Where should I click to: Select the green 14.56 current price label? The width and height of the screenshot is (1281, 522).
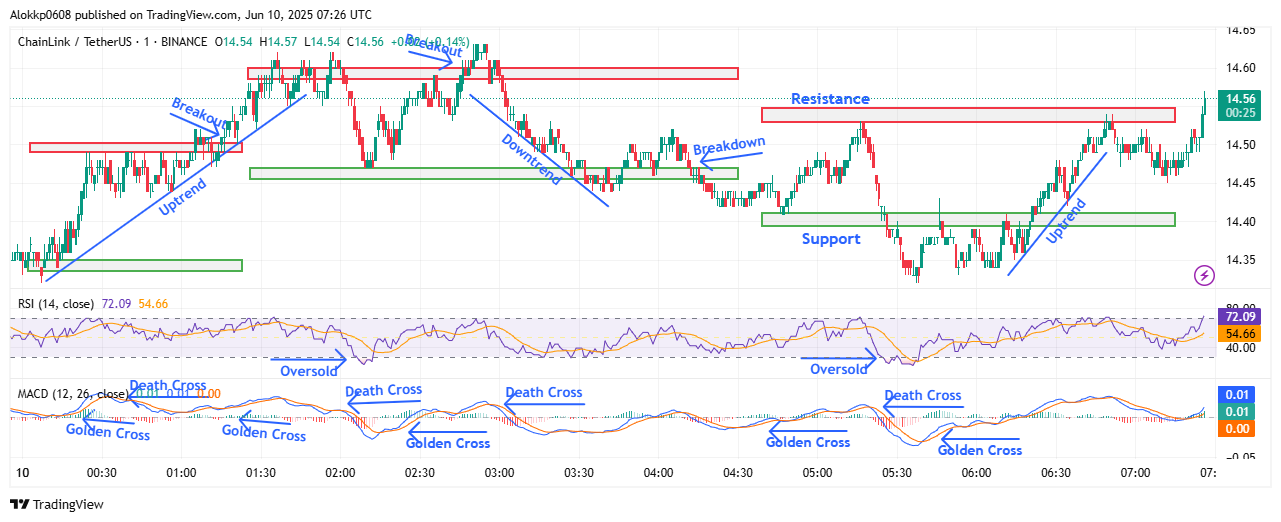tap(1241, 98)
